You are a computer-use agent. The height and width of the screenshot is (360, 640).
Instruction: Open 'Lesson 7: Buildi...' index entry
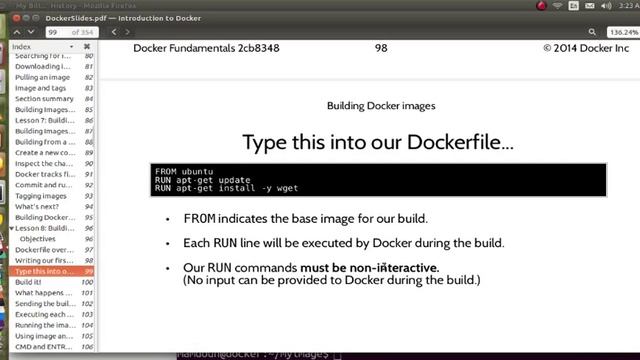click(53, 120)
